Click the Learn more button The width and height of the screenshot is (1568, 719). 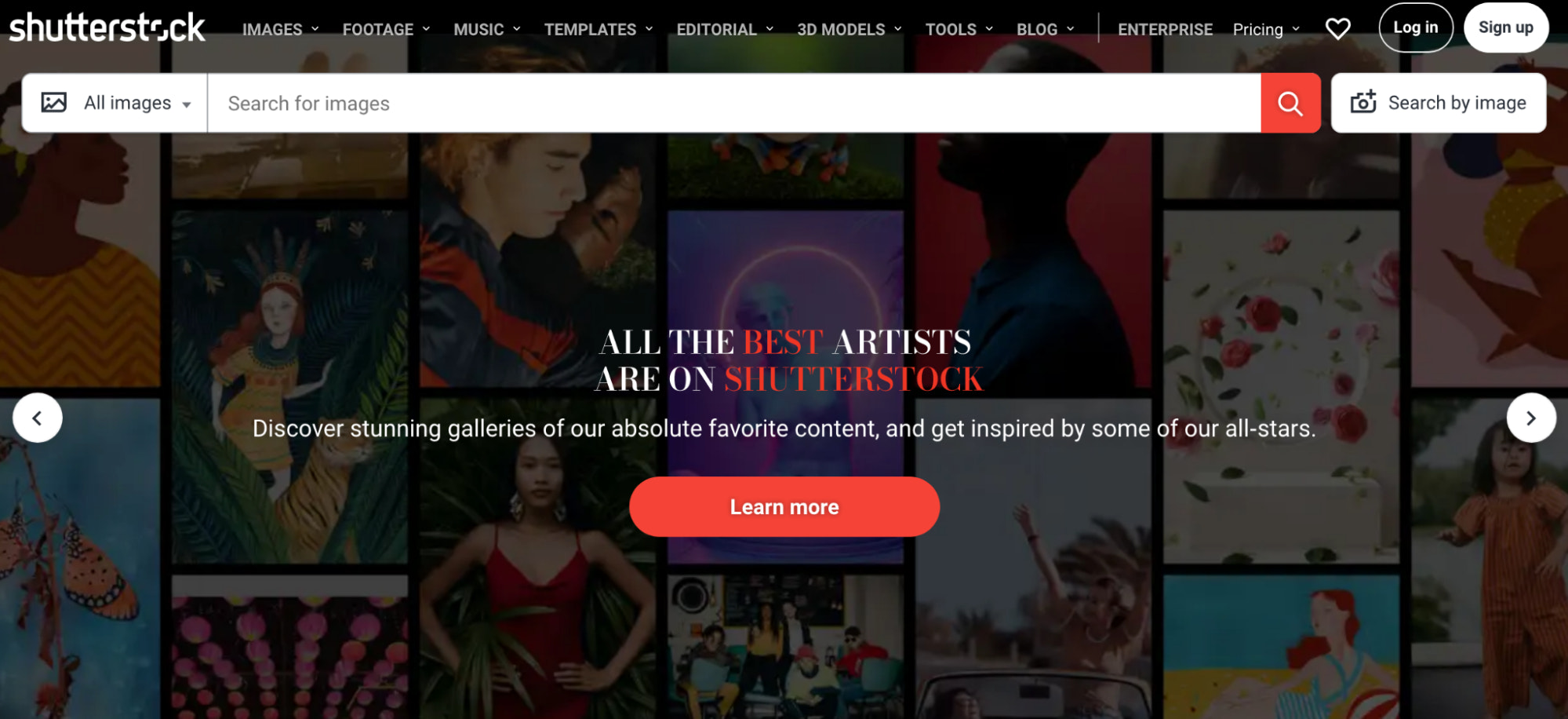(784, 507)
